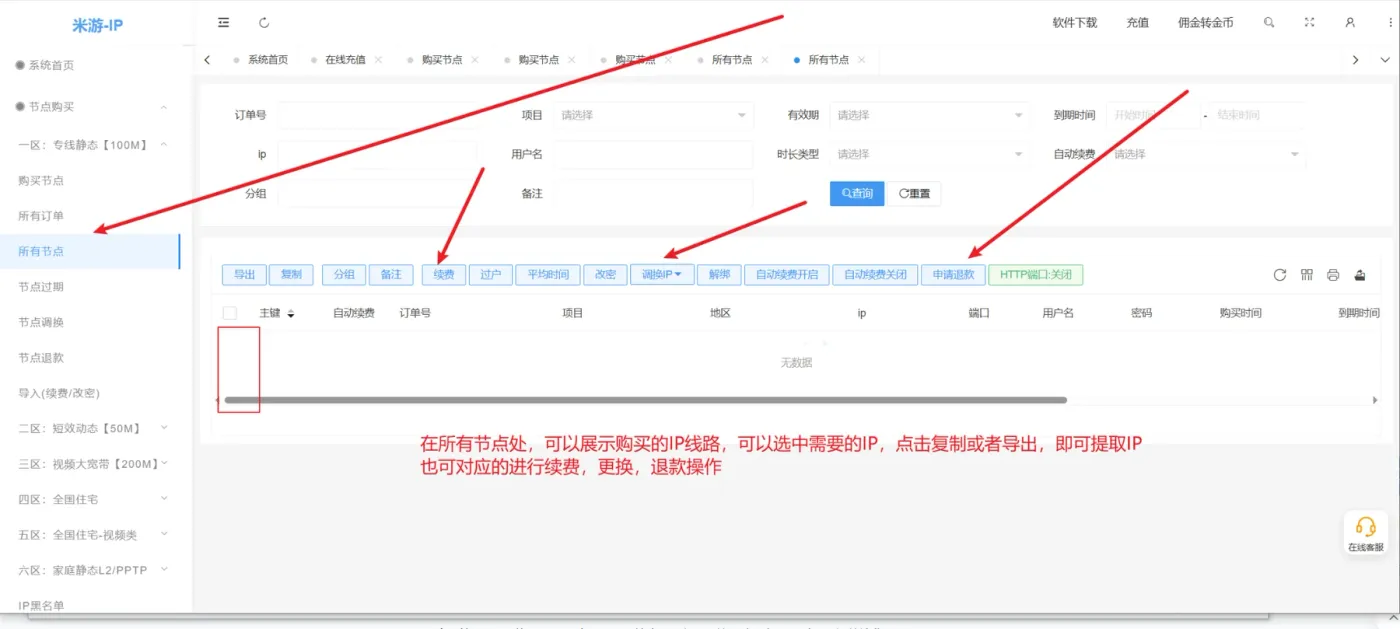This screenshot has height=629, width=1400.
Task: Toggle the HTTP端口:关闭 button
Action: [1035, 274]
